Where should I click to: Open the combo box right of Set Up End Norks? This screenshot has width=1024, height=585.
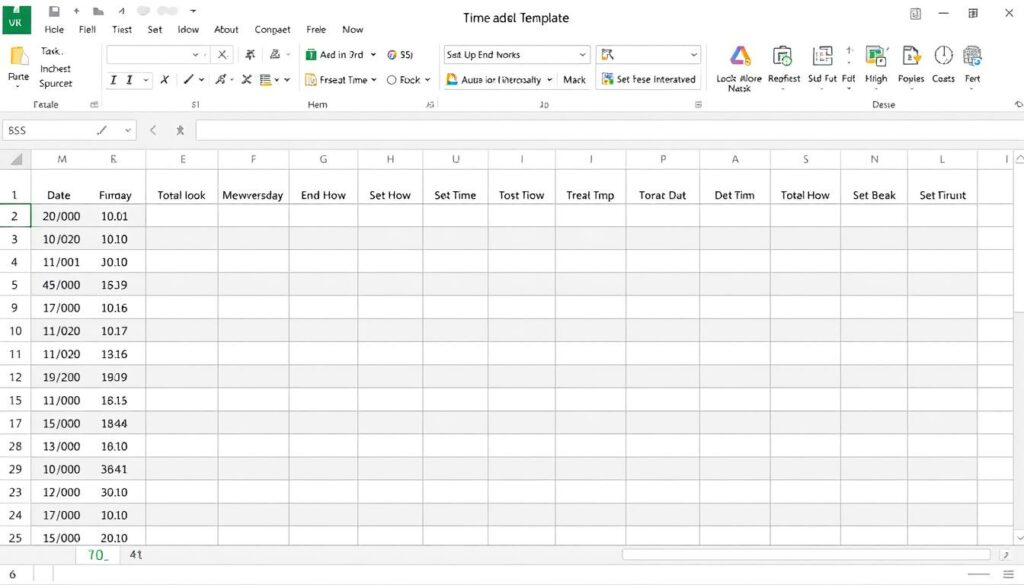click(648, 55)
